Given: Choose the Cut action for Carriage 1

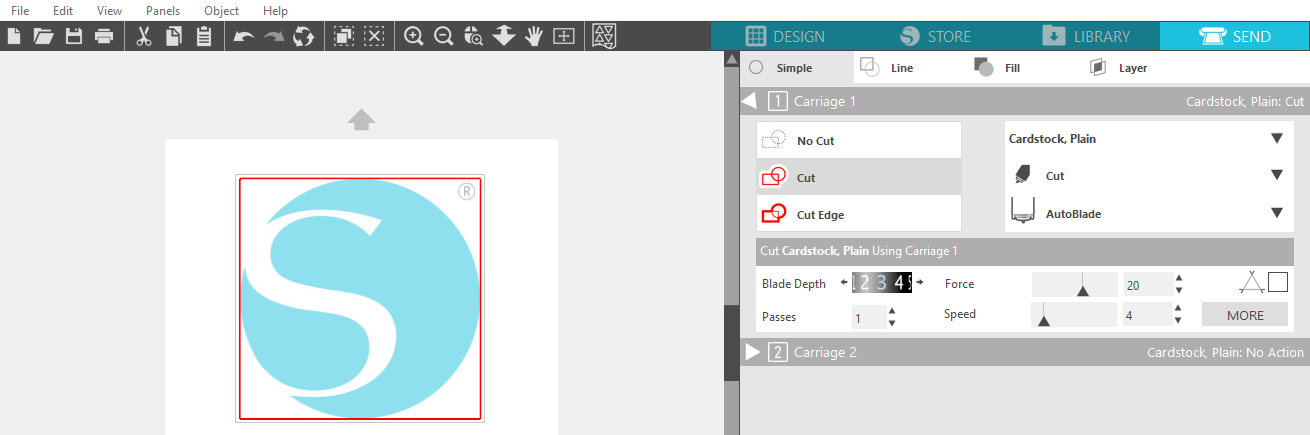Looking at the screenshot, I should tap(859, 177).
